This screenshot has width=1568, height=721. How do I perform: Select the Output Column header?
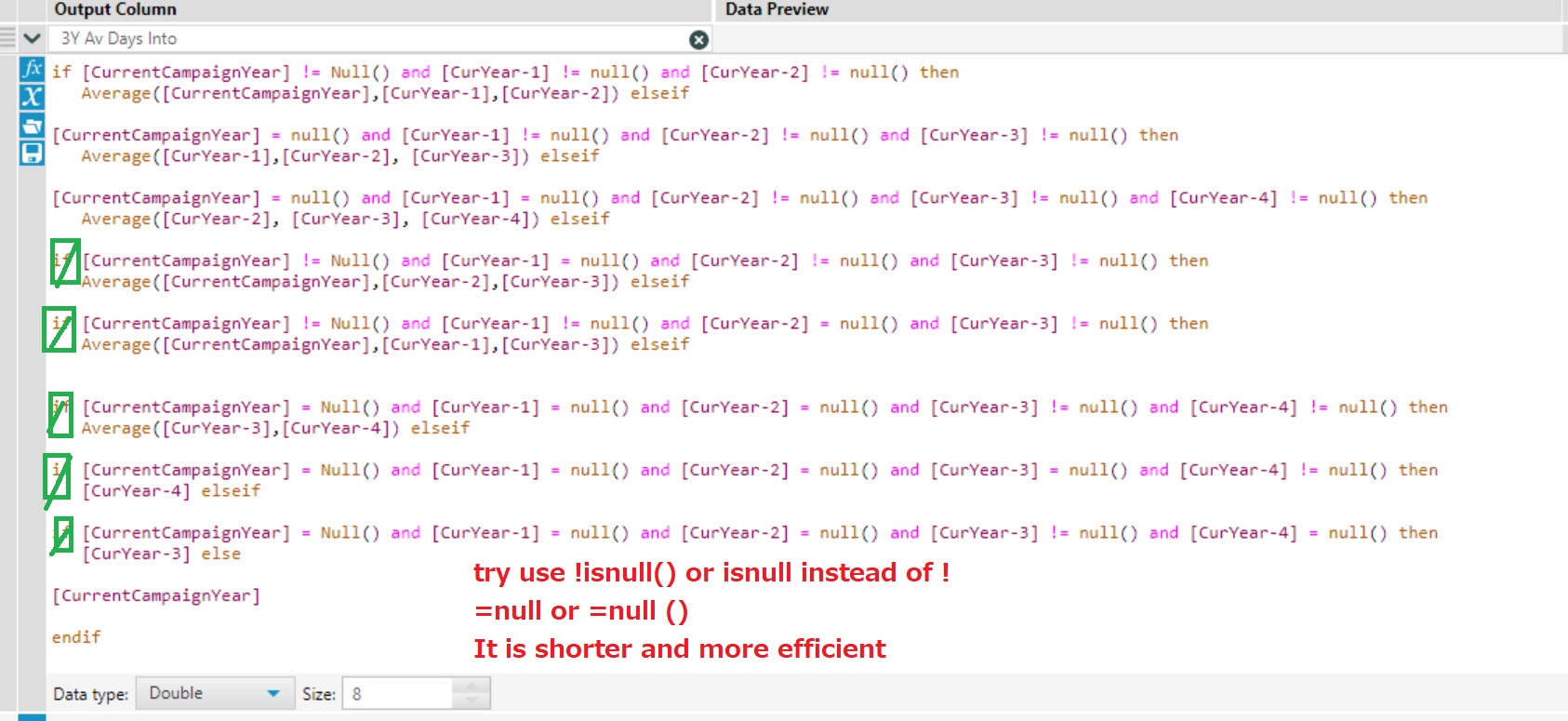[115, 9]
